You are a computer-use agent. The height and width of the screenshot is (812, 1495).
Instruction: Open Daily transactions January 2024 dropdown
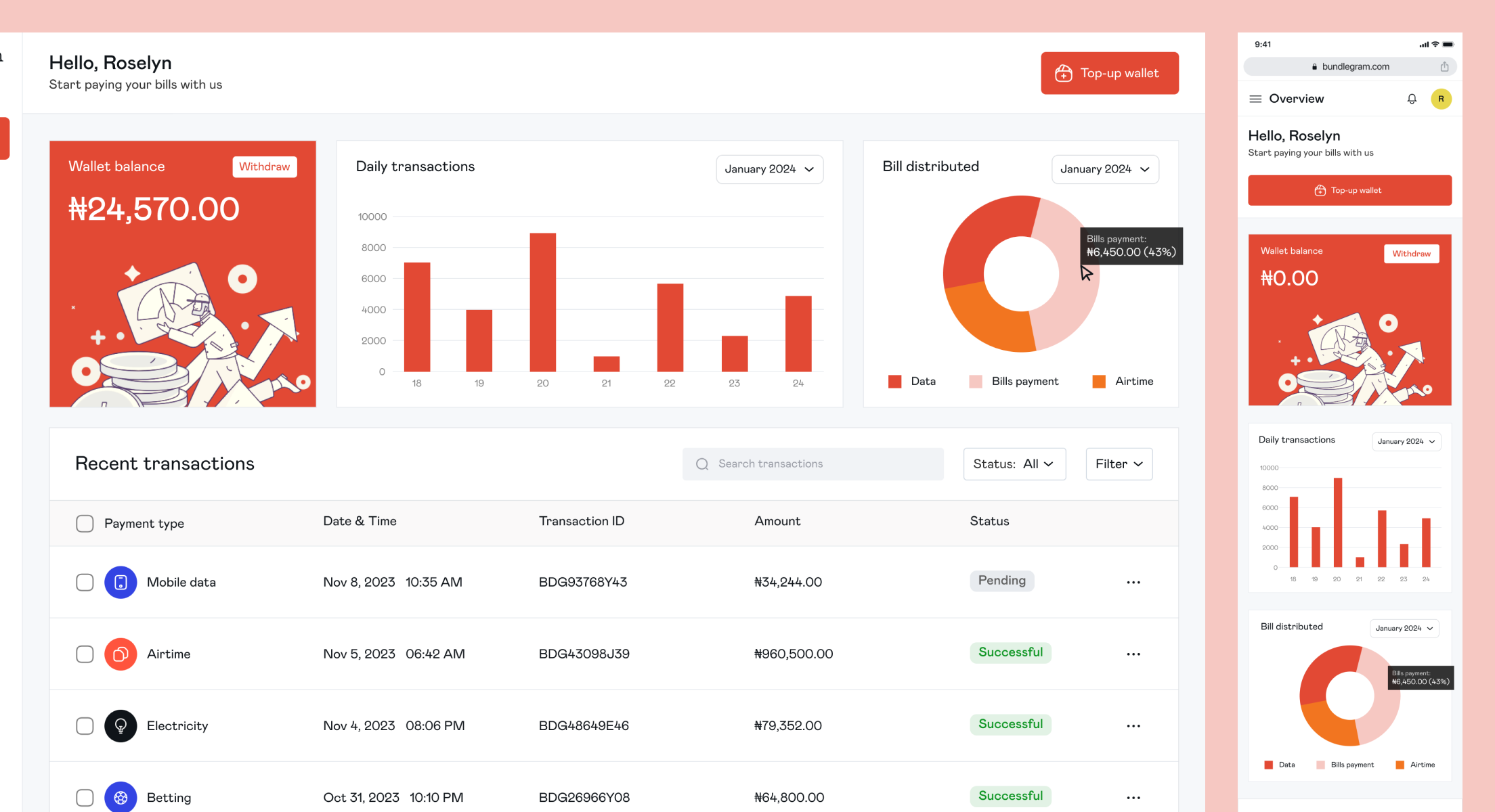pyautogui.click(x=770, y=169)
